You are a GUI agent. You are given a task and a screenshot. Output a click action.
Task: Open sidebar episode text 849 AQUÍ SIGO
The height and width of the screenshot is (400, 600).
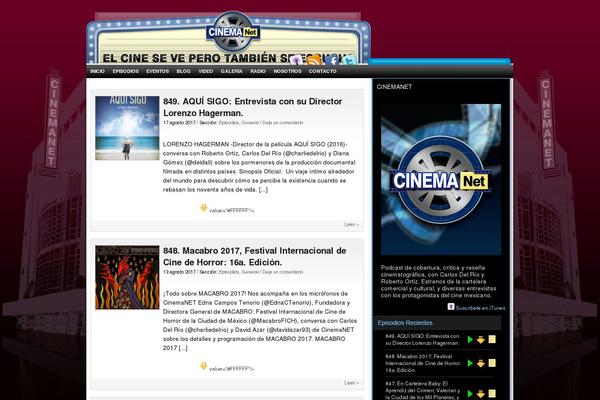coord(422,340)
